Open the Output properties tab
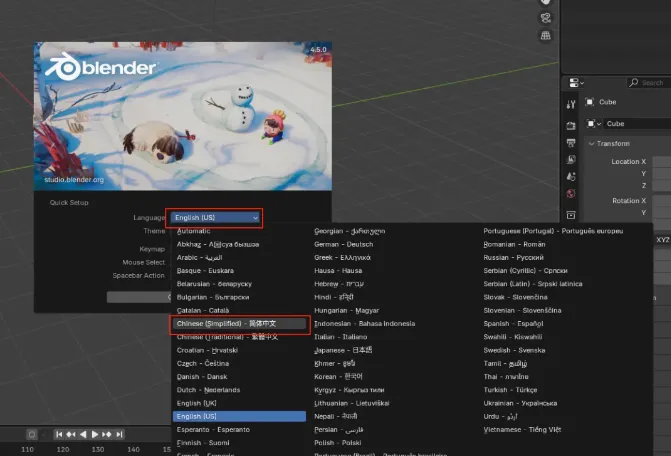Image resolution: width=671 pixels, height=456 pixels. pyautogui.click(x=571, y=142)
